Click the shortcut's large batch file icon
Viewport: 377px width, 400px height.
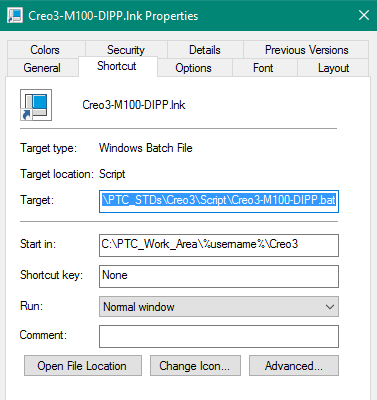tap(36, 105)
